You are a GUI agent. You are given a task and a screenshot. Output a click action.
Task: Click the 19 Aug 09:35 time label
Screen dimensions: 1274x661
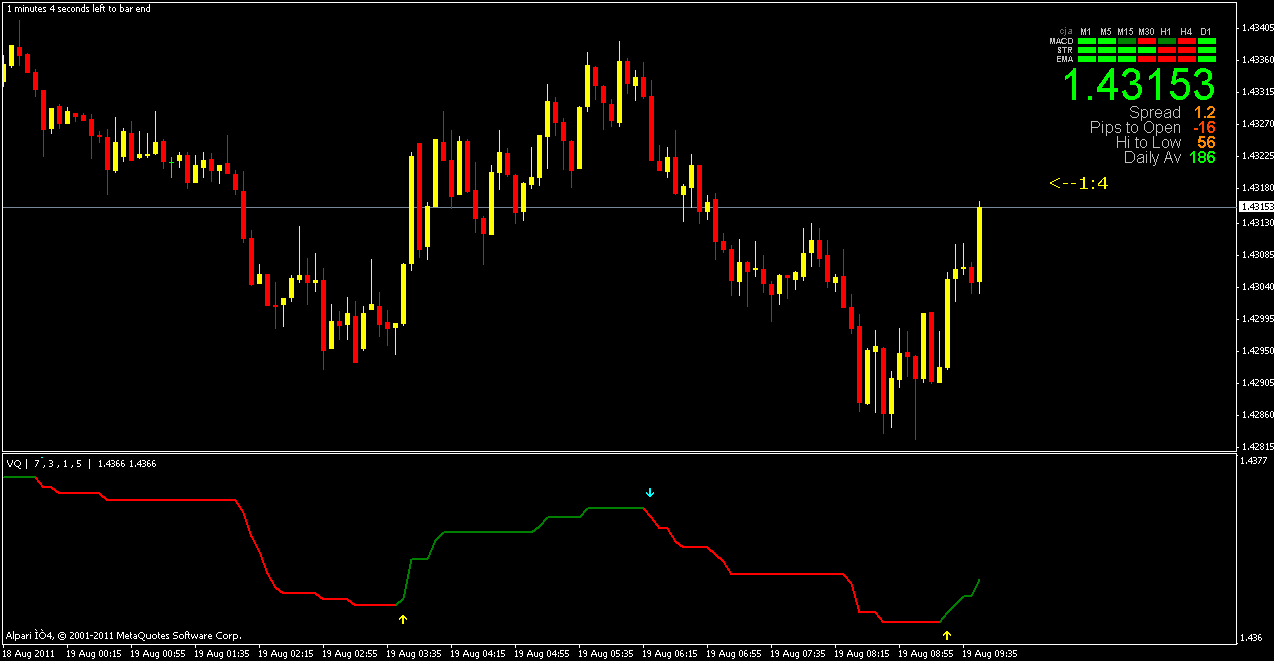(989, 653)
